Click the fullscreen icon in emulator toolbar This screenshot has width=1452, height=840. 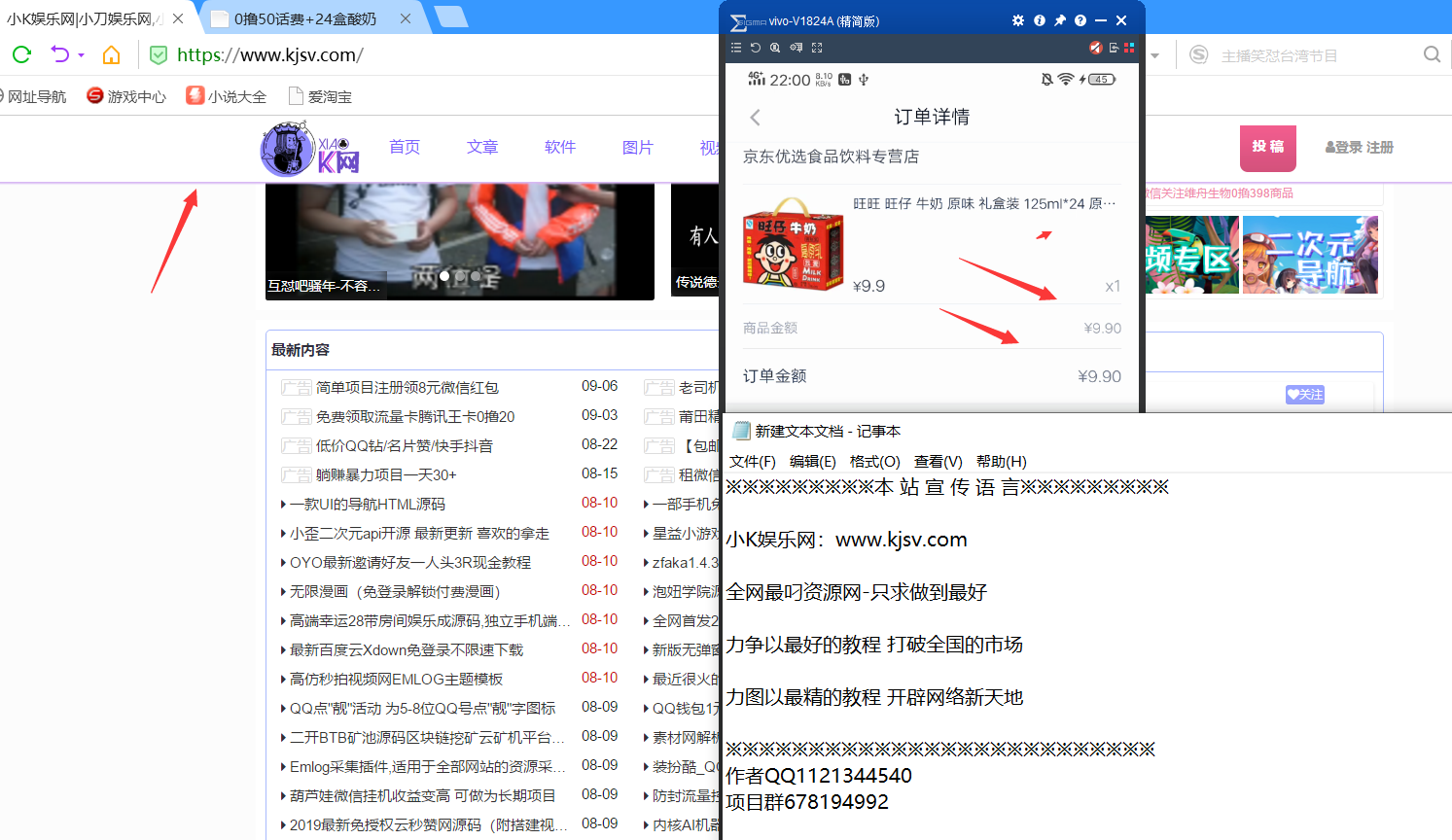pos(817,47)
